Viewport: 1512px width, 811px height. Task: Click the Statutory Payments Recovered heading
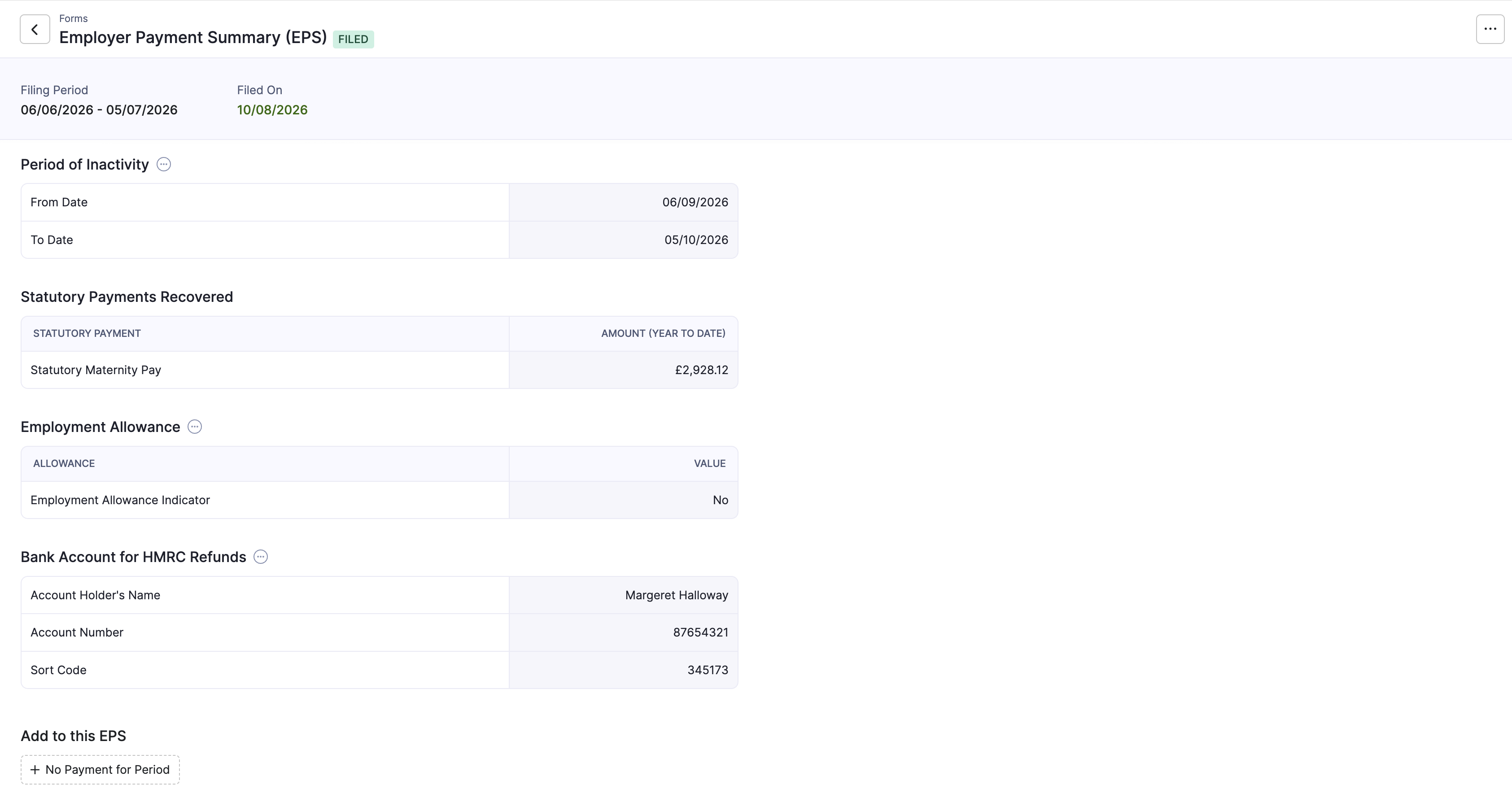point(127,297)
